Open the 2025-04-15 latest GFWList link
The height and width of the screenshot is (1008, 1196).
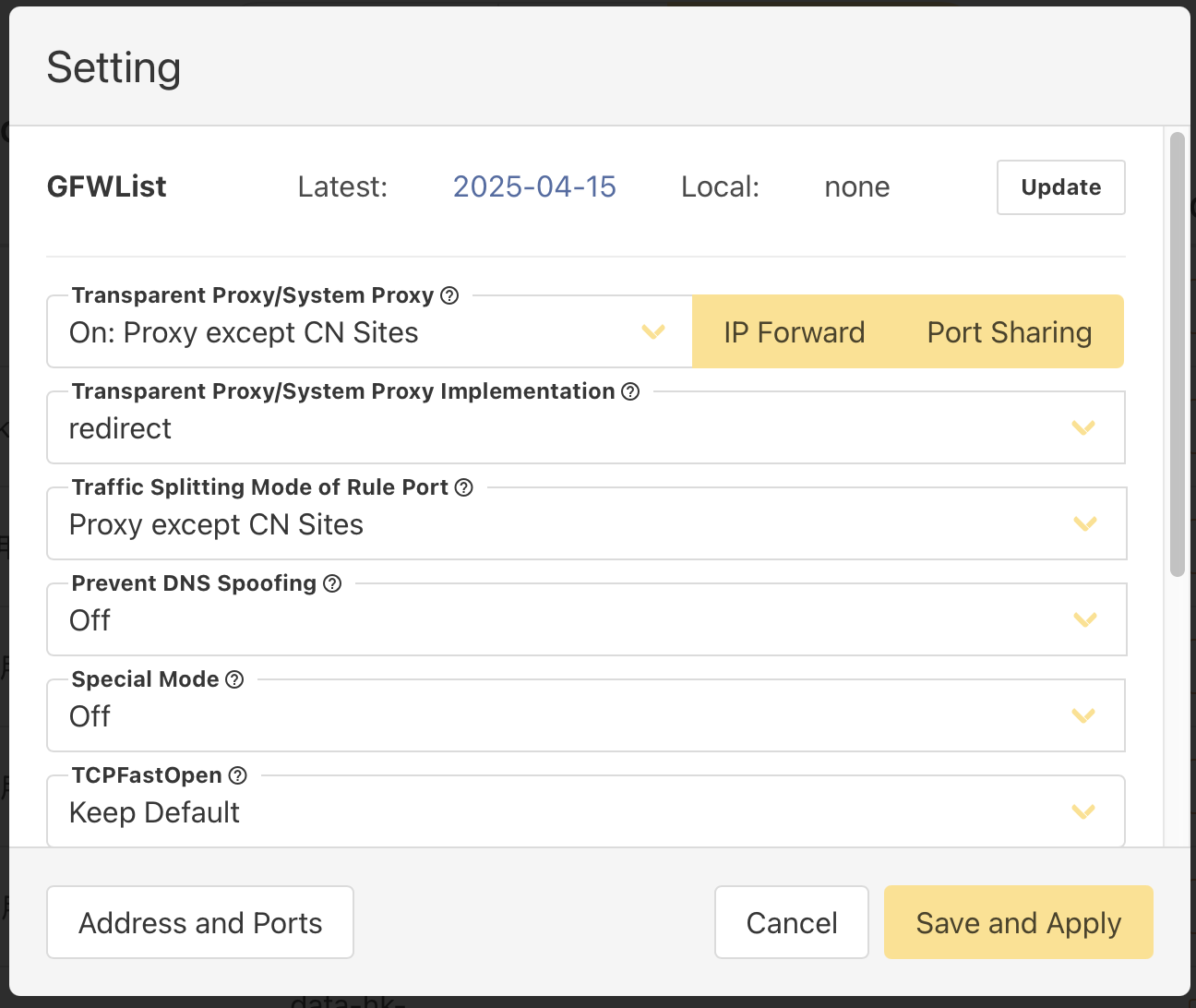coord(534,187)
